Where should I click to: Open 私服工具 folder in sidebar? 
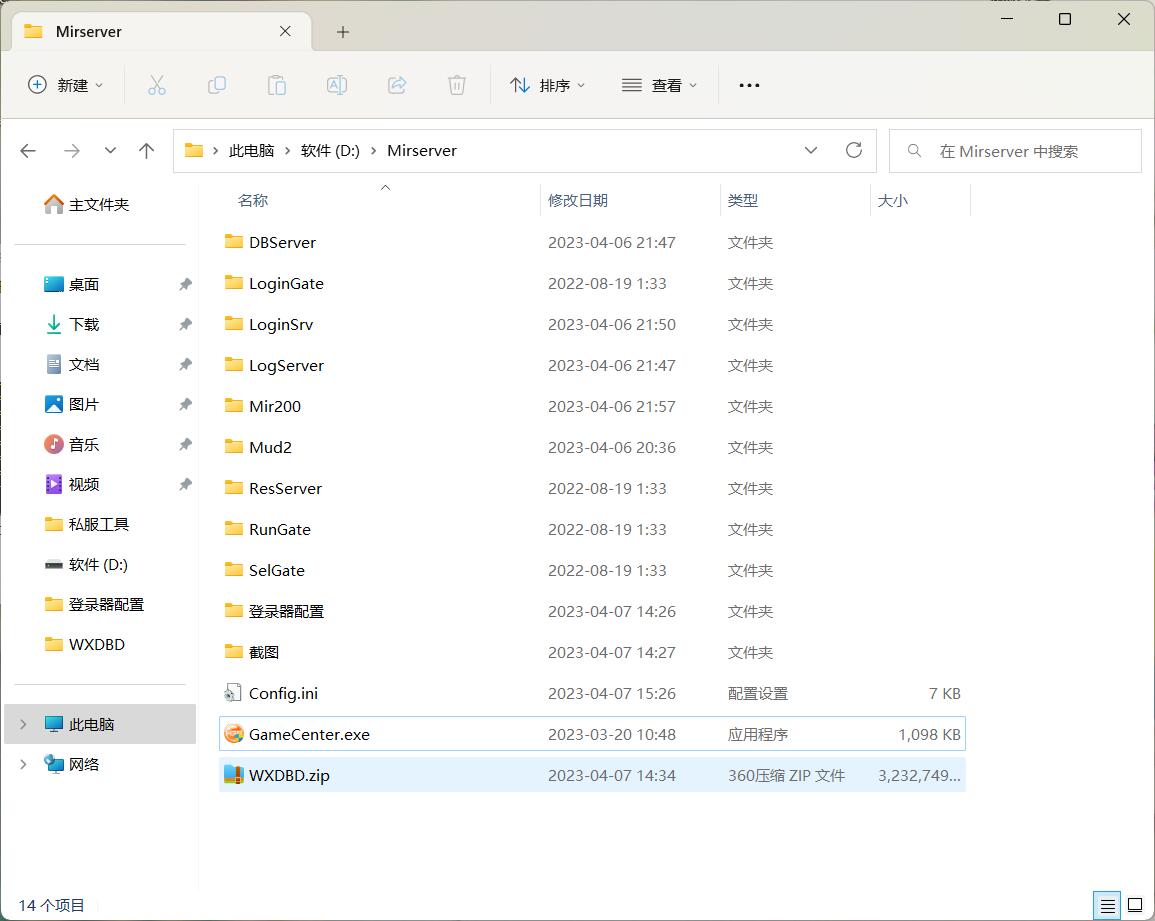coord(86,524)
